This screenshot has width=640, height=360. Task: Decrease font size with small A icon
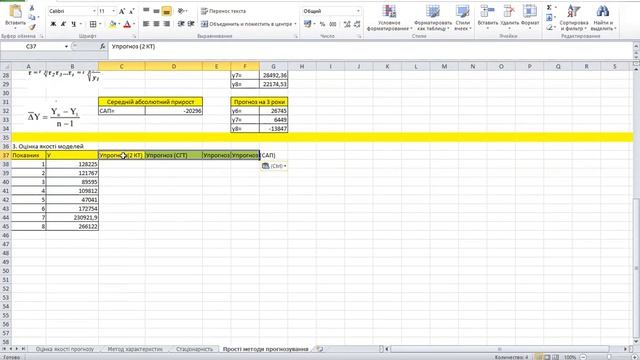point(131,11)
